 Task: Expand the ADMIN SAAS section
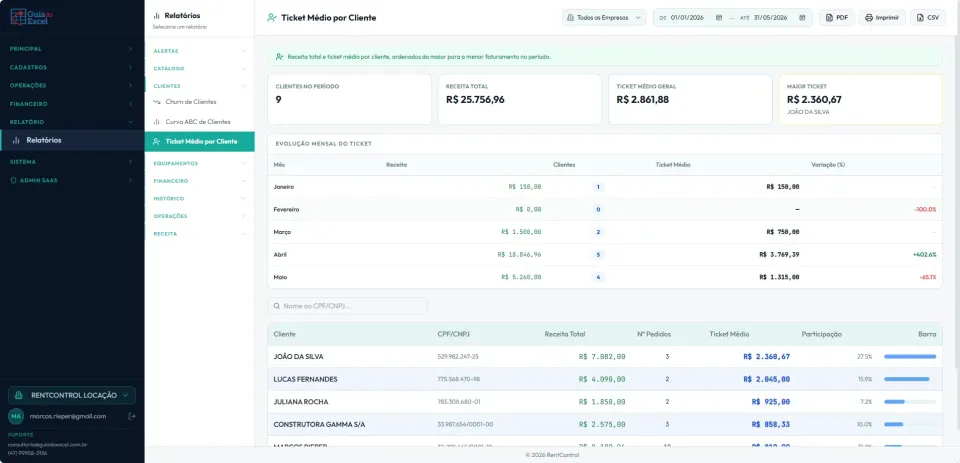pos(72,181)
